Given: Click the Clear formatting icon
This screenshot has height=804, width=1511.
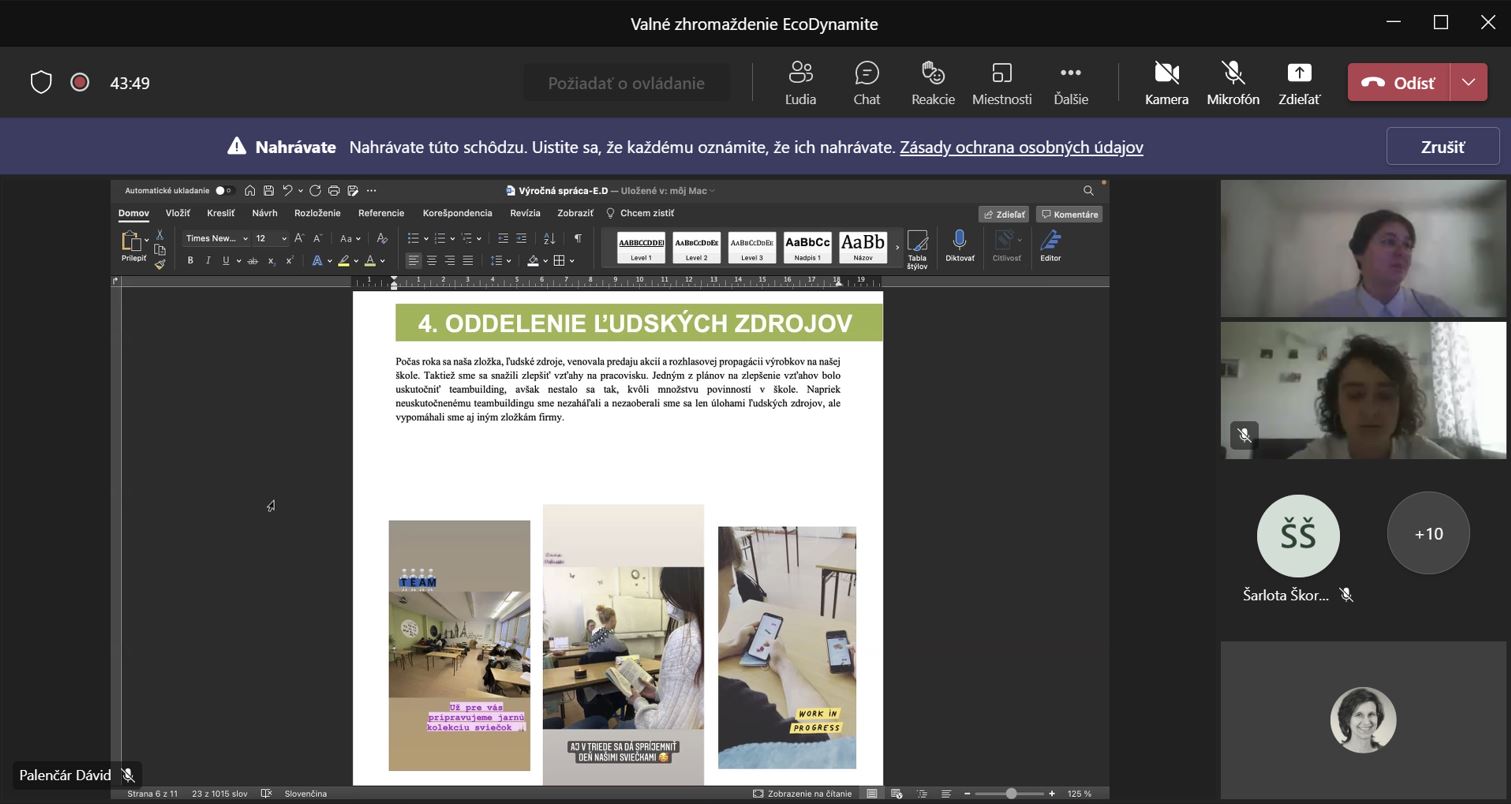Looking at the screenshot, I should [x=381, y=238].
